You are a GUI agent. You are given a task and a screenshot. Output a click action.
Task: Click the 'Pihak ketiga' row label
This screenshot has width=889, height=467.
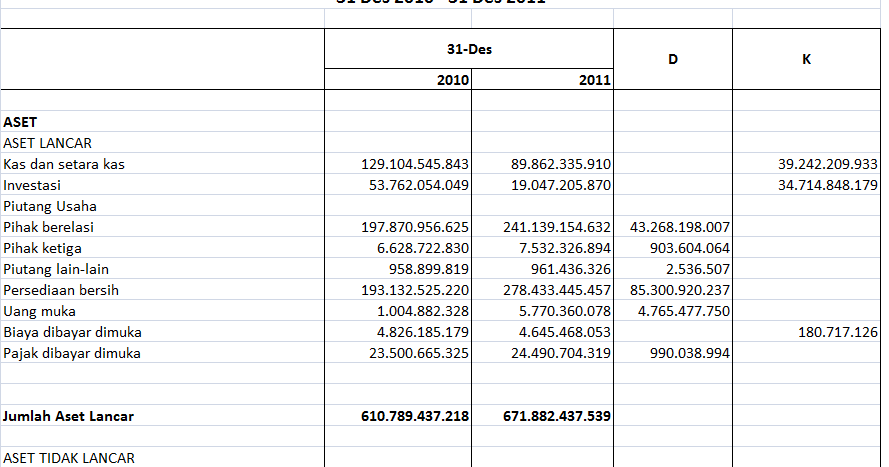(x=42, y=248)
